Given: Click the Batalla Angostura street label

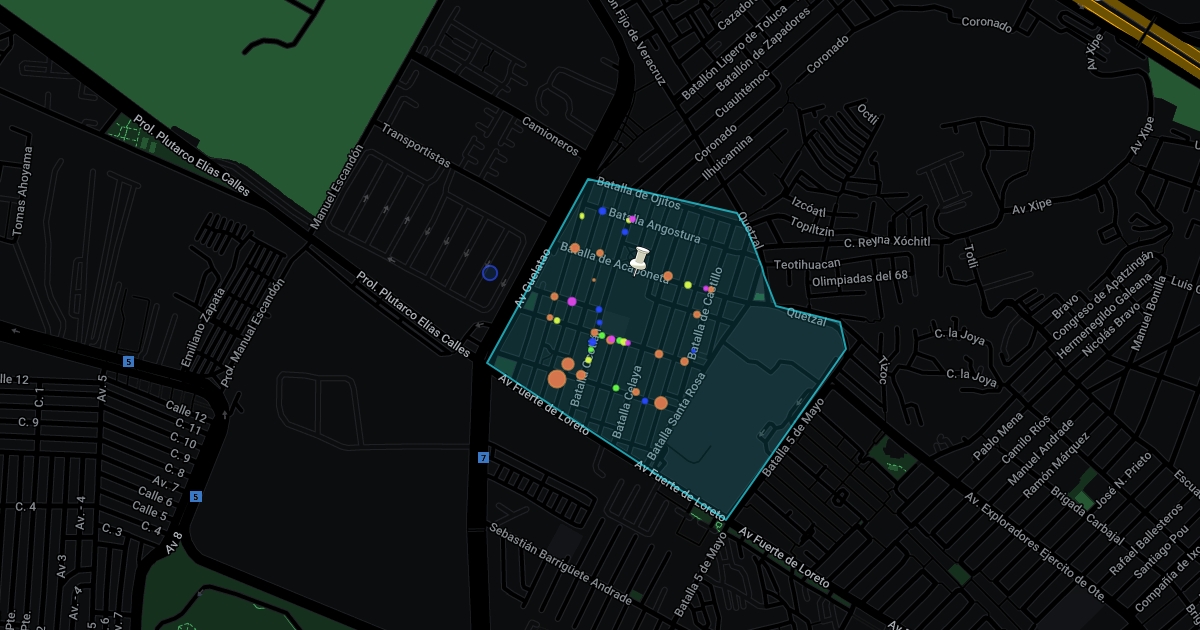Looking at the screenshot, I should tap(656, 227).
